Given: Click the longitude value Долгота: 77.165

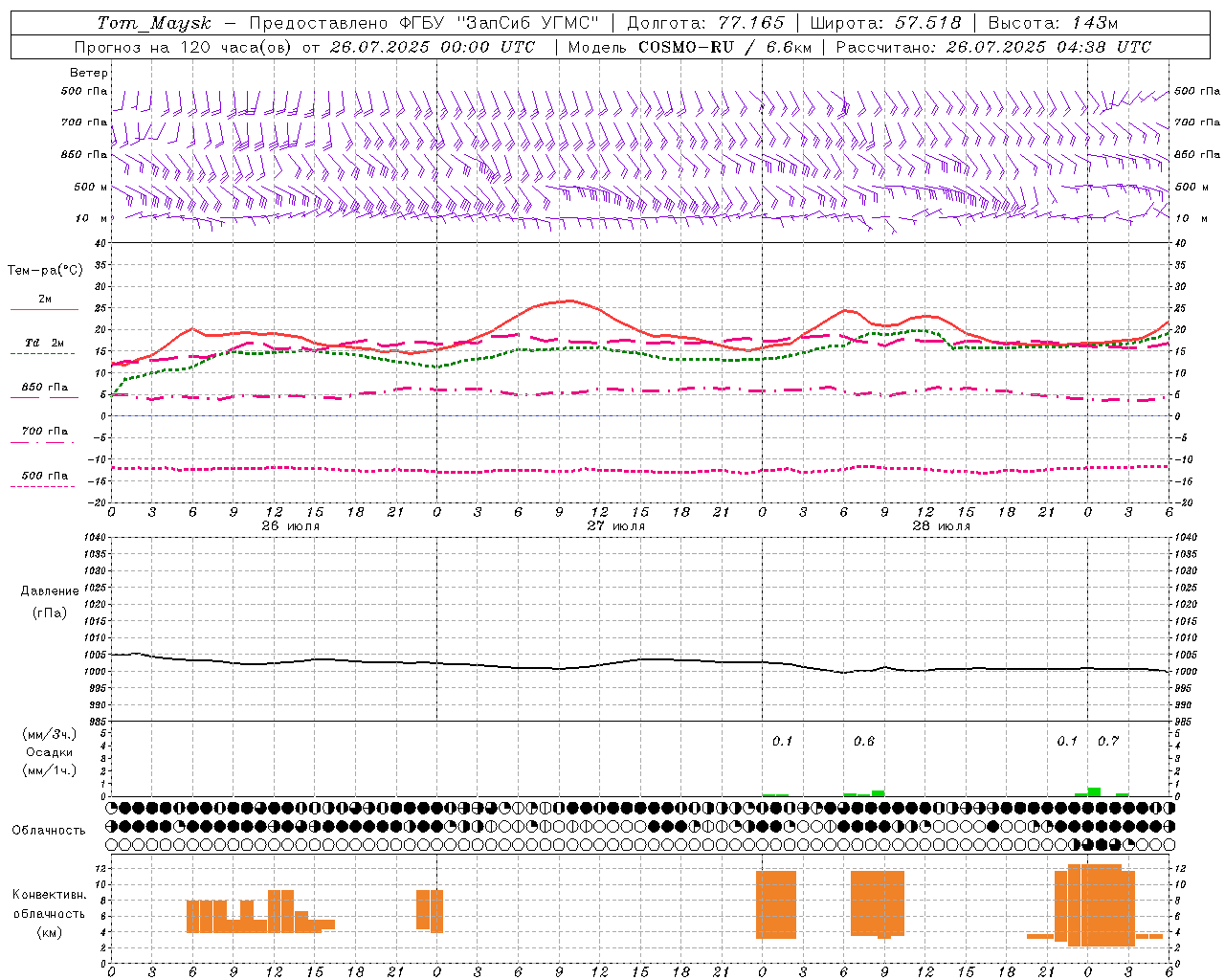Looking at the screenshot, I should click(705, 23).
